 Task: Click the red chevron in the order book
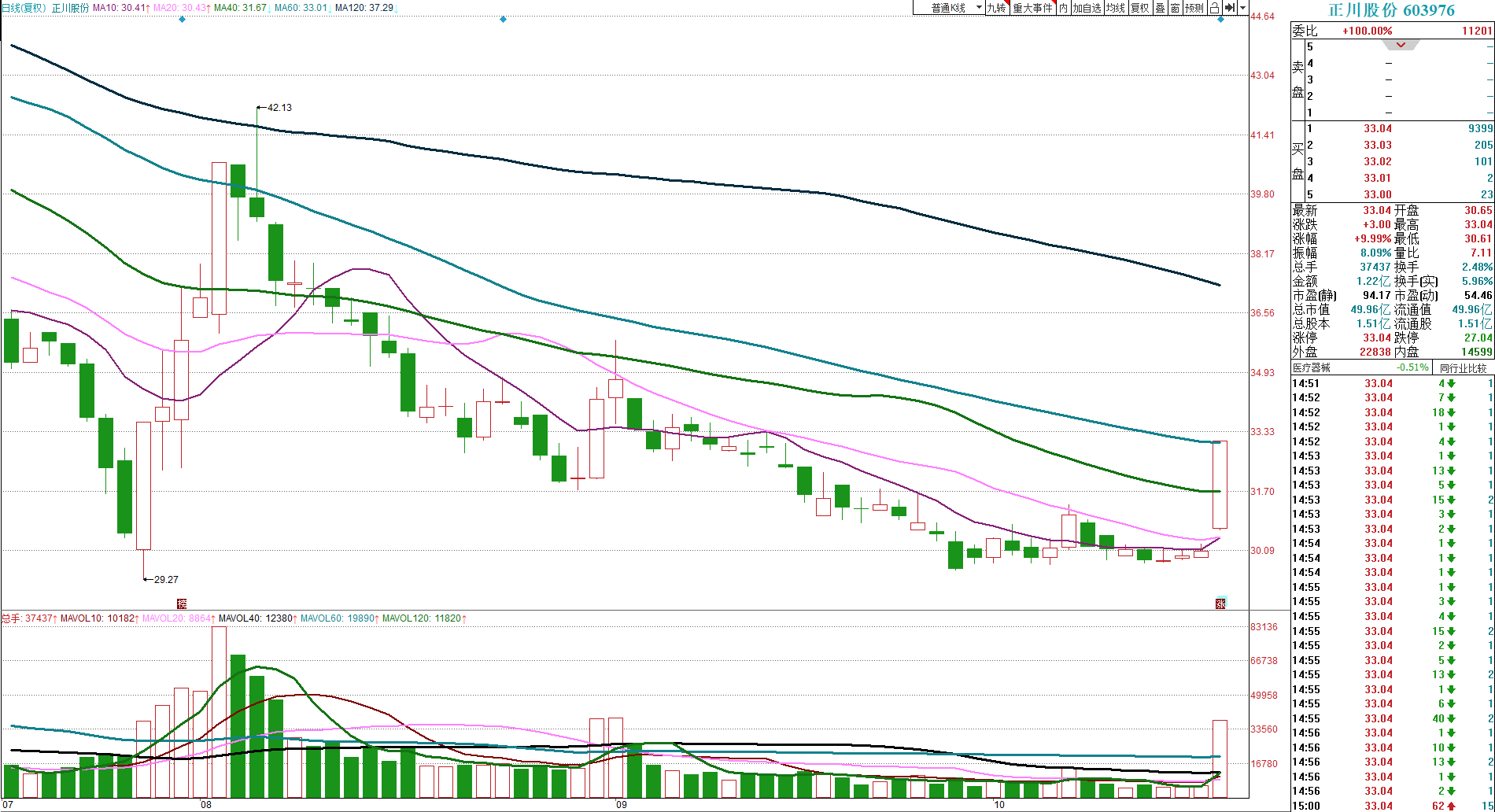click(x=1401, y=45)
